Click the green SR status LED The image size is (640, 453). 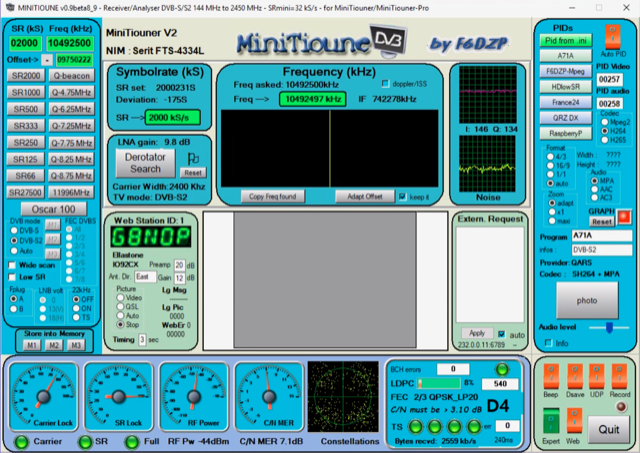coord(85,442)
